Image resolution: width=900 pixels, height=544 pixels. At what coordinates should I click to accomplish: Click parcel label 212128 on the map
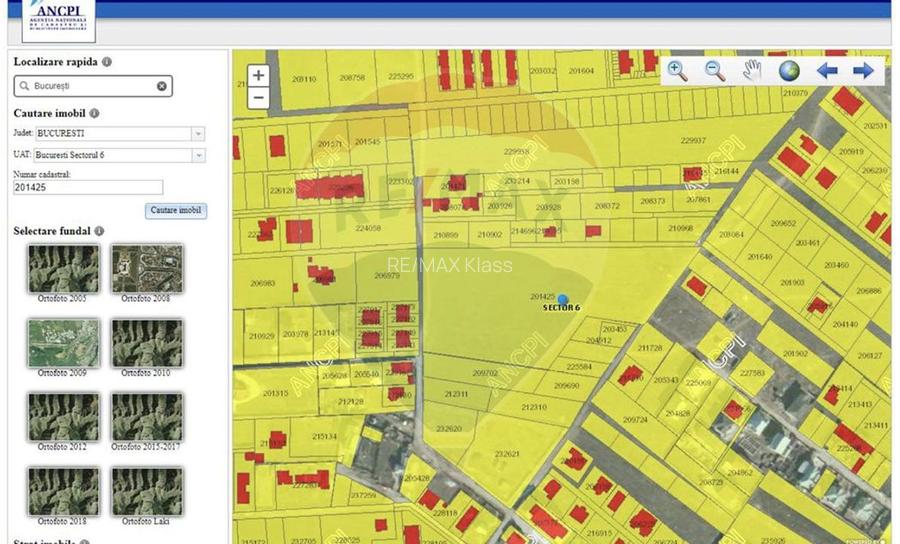(x=351, y=402)
